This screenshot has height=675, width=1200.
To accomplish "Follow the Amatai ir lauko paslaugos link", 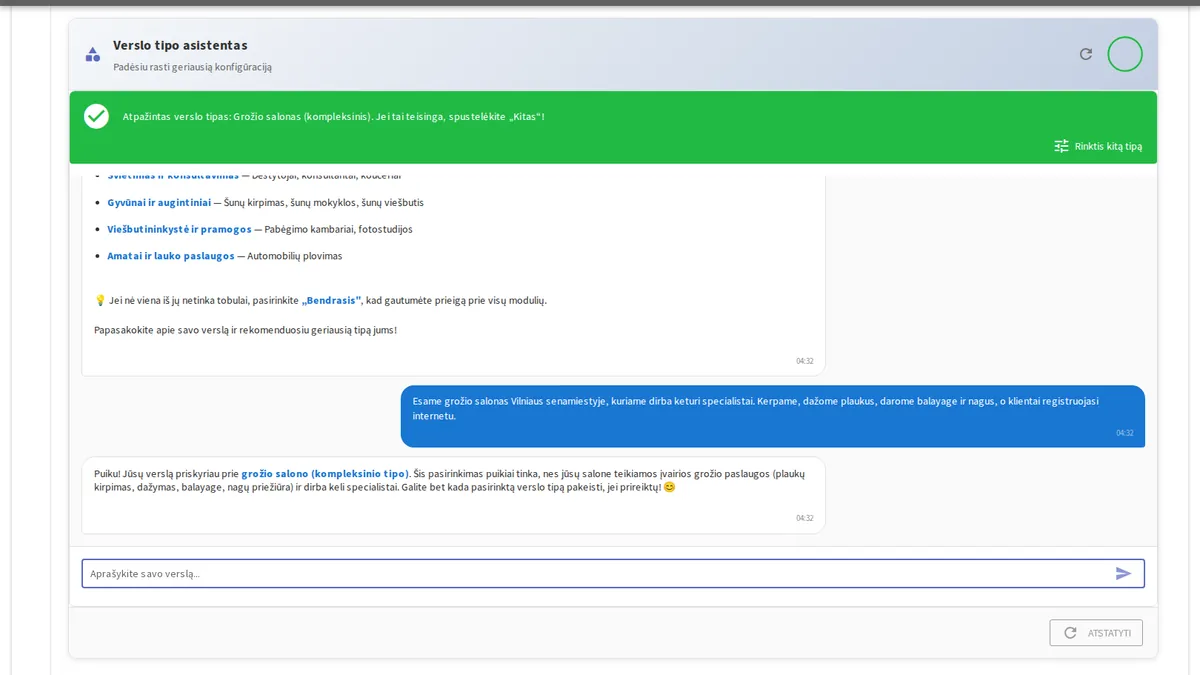I will [x=170, y=256].
